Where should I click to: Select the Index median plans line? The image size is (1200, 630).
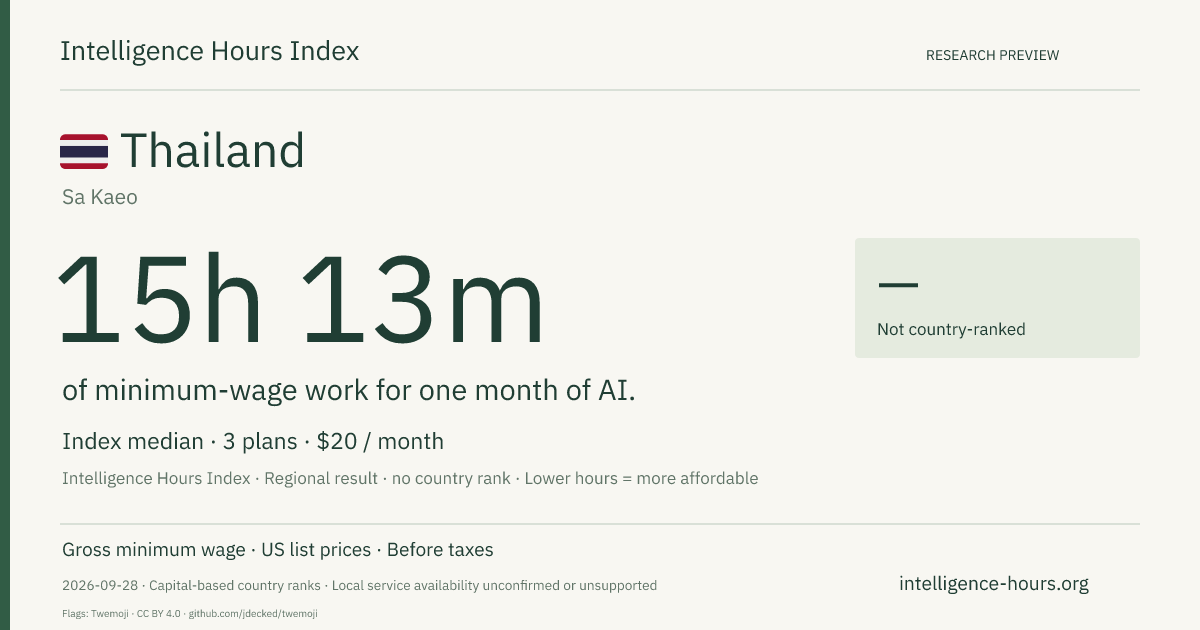coord(253,441)
